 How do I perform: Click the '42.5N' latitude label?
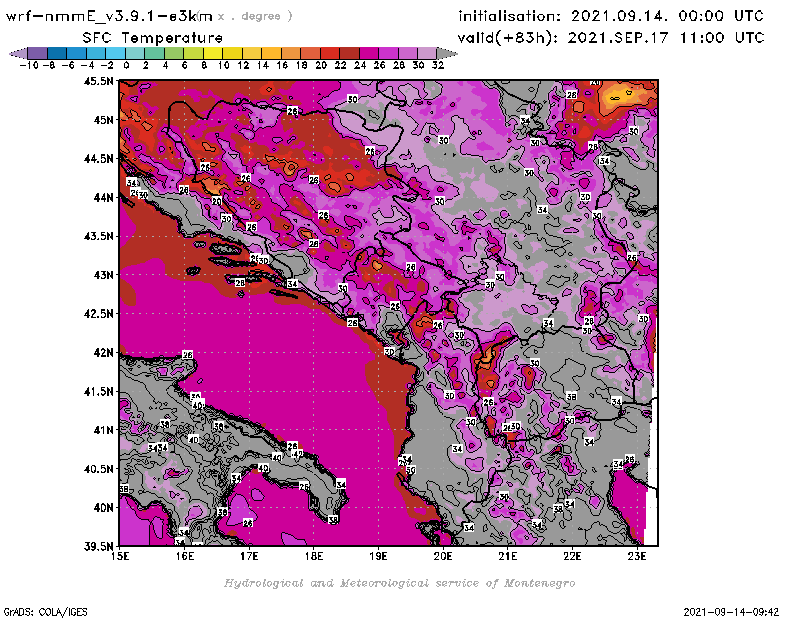99,314
